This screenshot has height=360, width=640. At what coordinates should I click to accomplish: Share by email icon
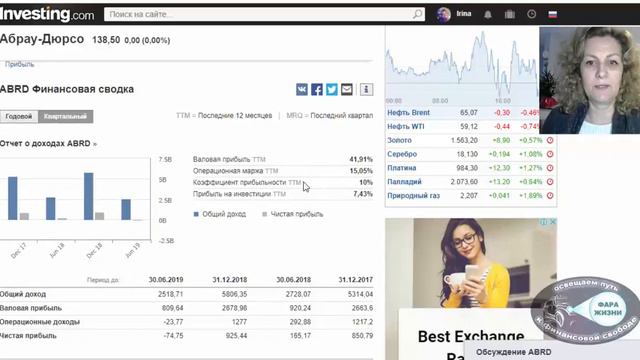(347, 89)
